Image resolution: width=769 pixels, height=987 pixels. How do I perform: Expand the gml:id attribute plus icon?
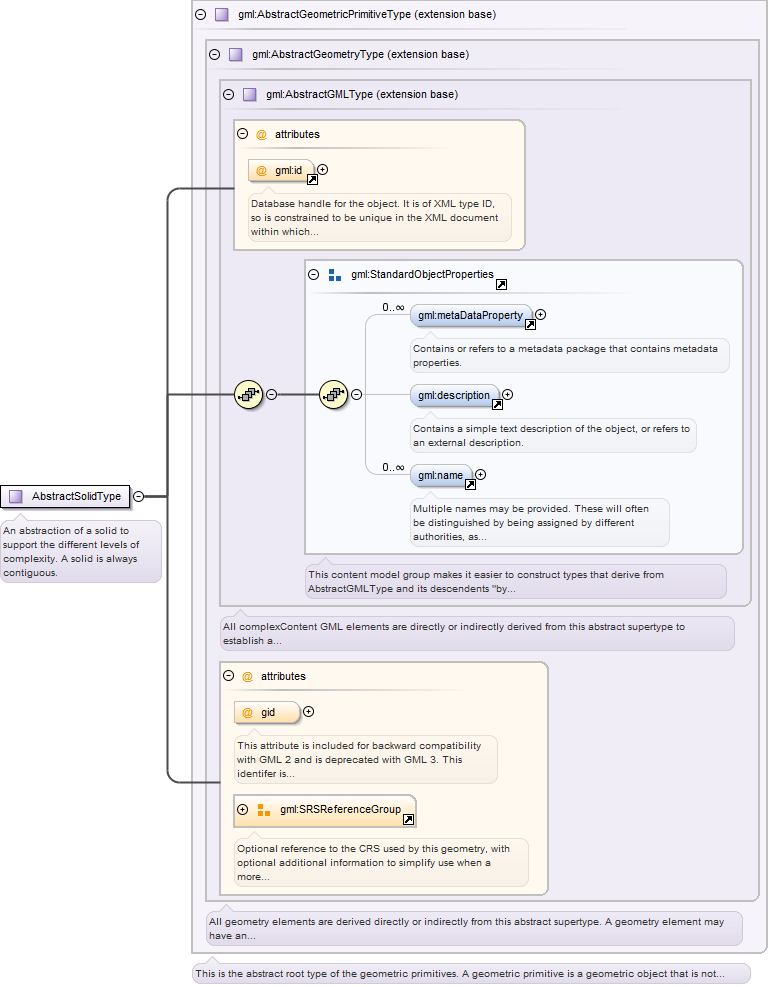coord(323,170)
